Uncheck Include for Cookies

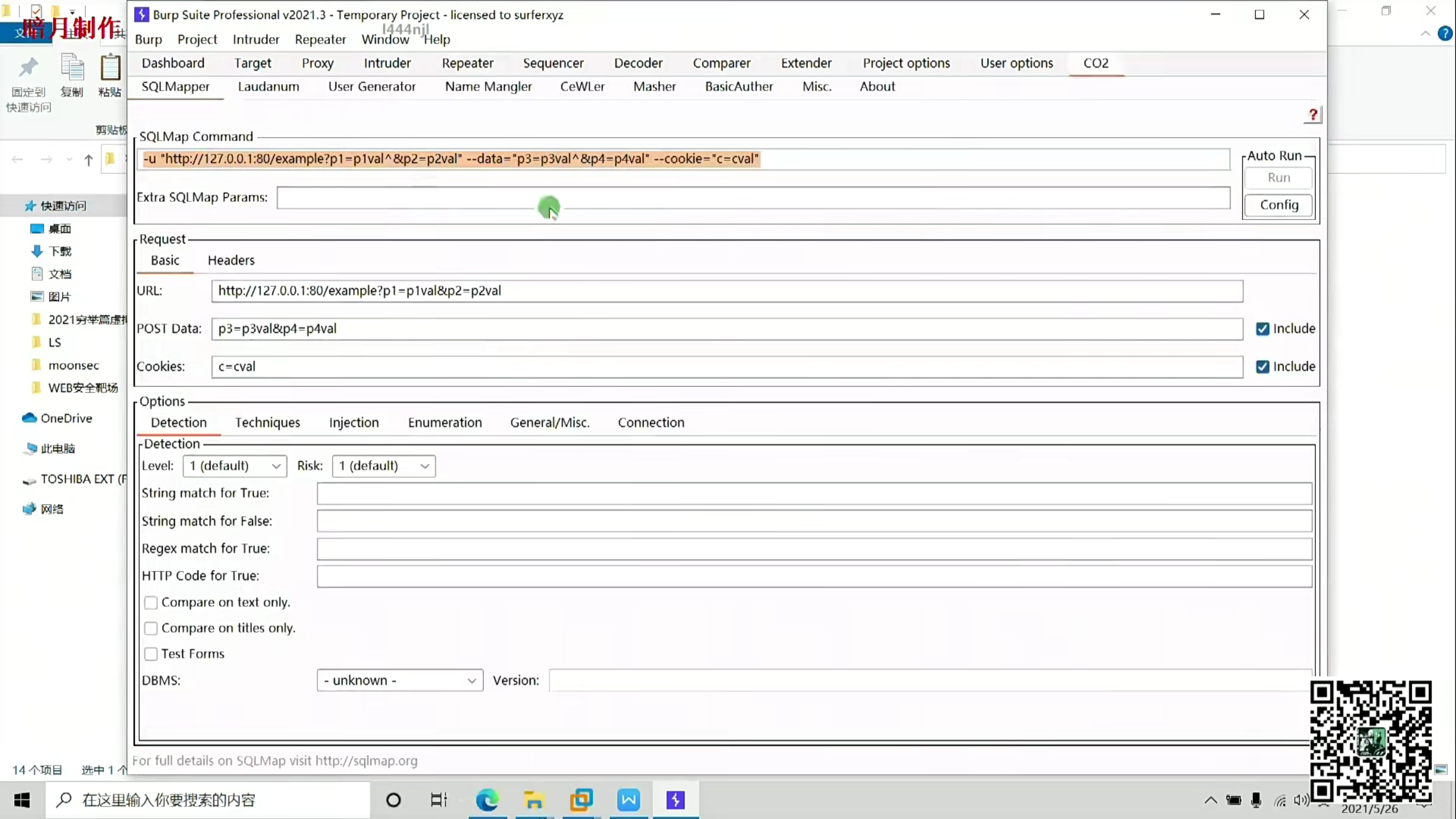point(1262,367)
